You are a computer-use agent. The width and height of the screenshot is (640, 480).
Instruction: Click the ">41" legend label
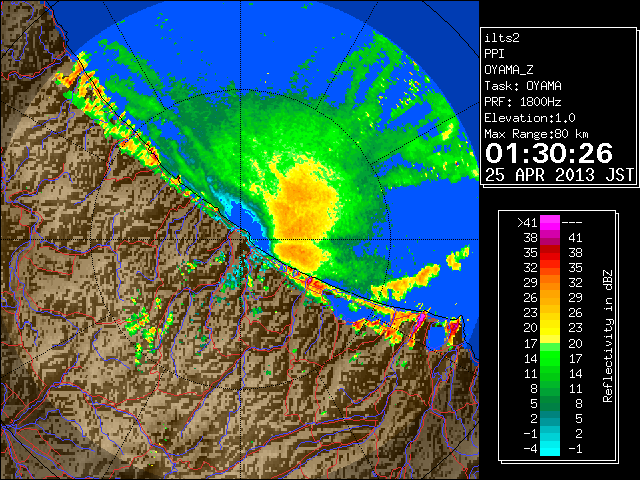point(527,223)
